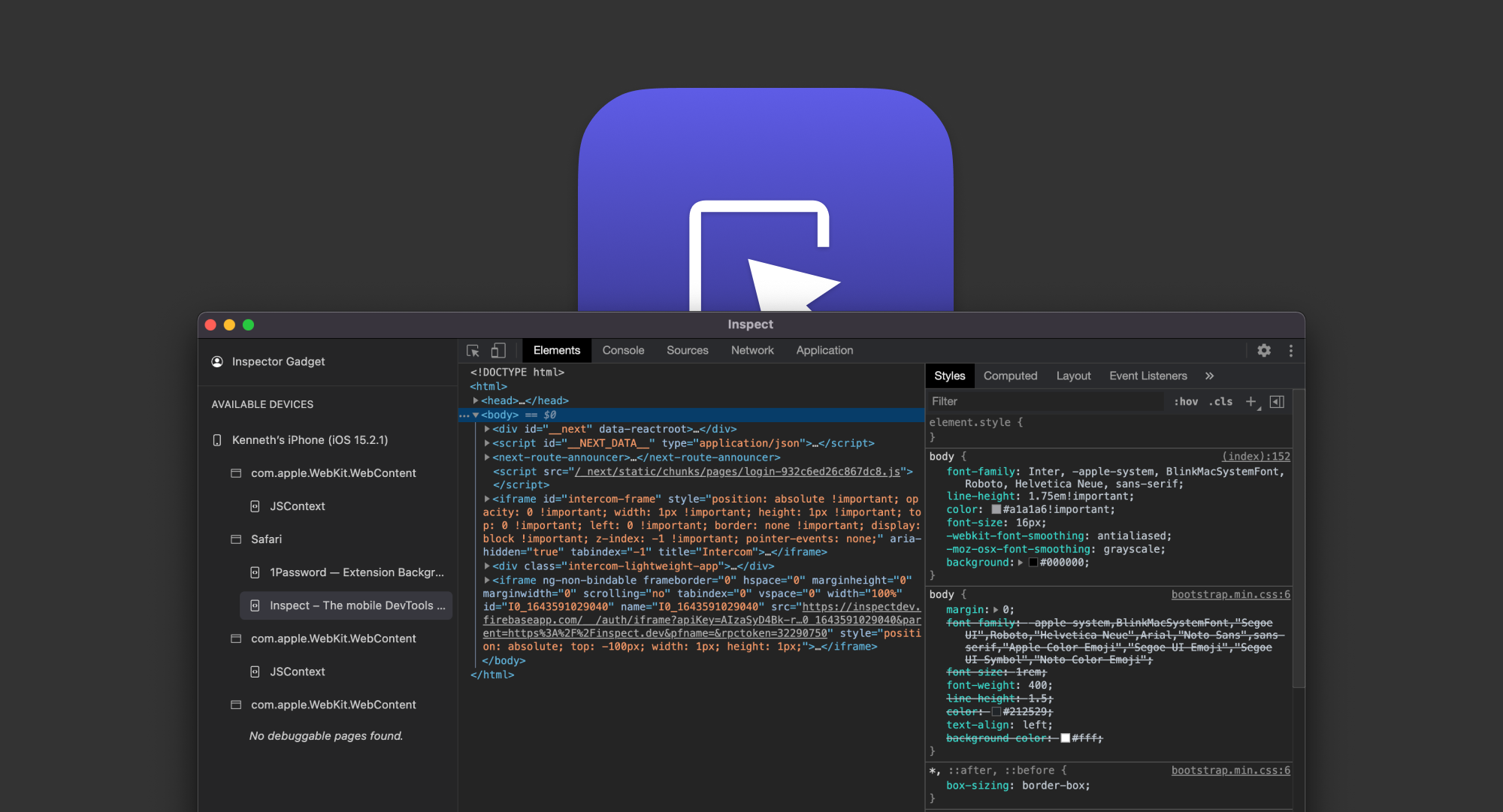
Task: Open DevTools settings gear
Action: 1264,351
